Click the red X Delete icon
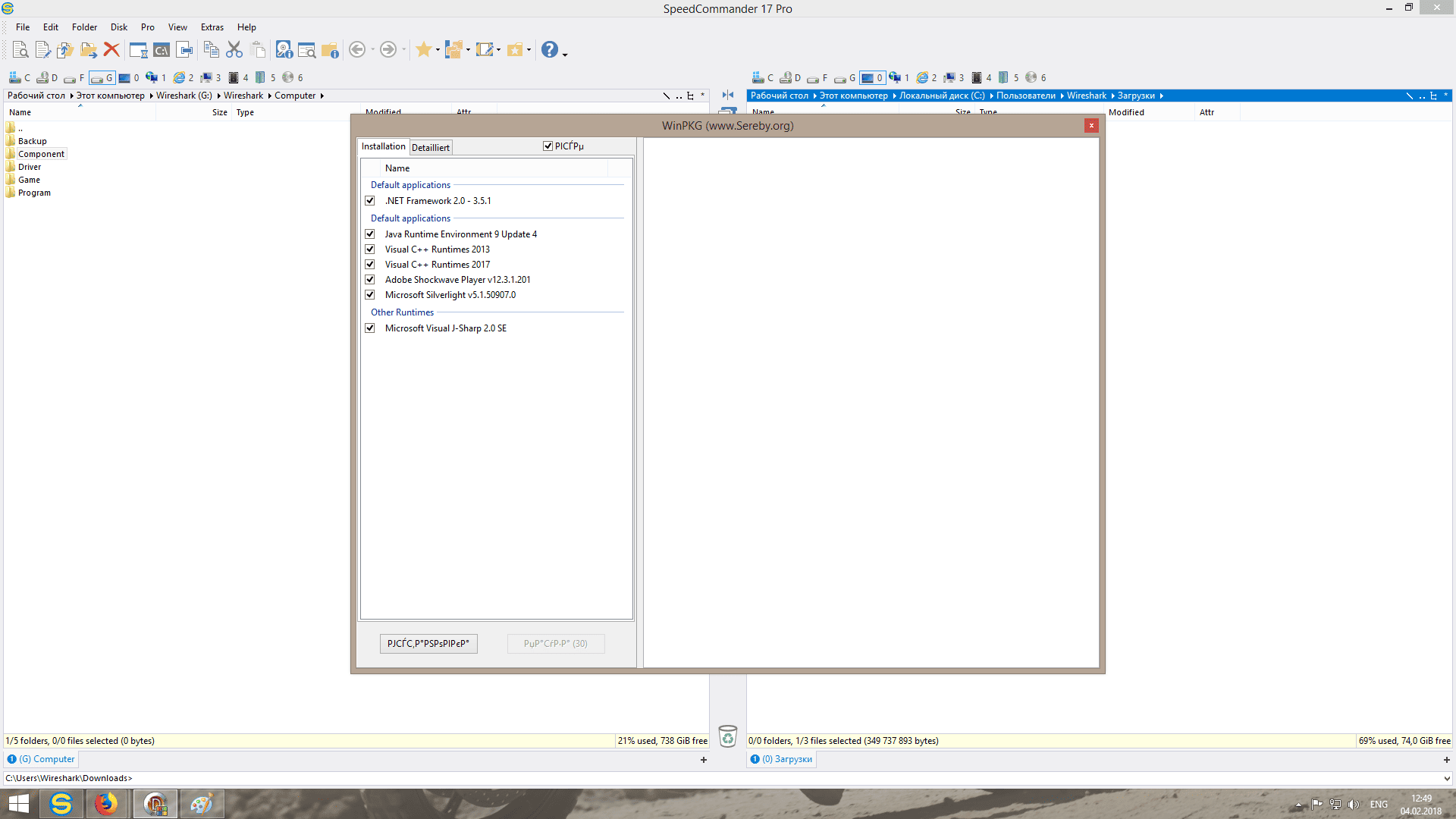Viewport: 1456px width, 819px height. tap(111, 50)
